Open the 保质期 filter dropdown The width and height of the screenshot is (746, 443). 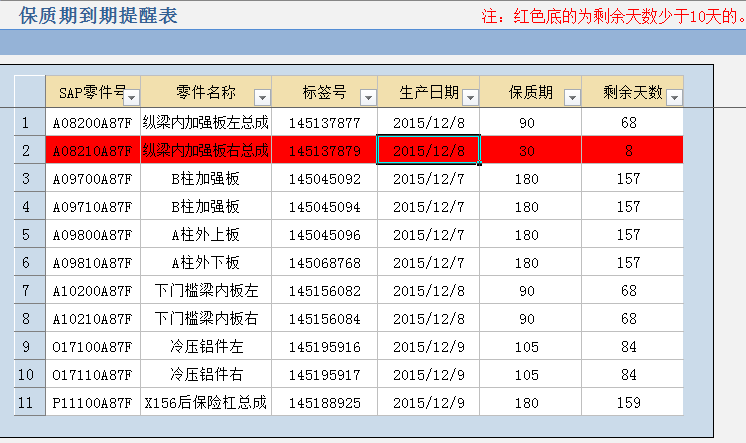click(572, 96)
